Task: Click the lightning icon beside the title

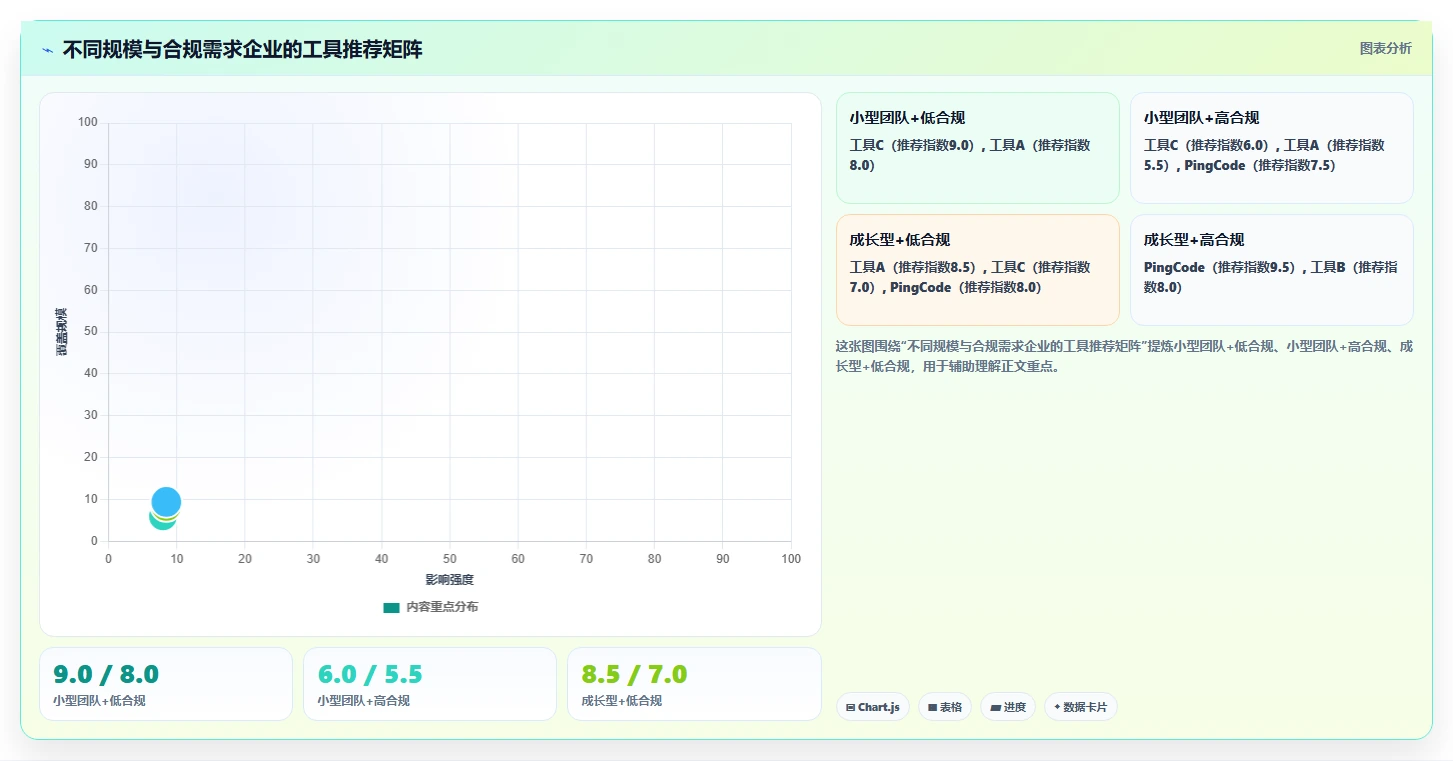Action: coord(48,49)
